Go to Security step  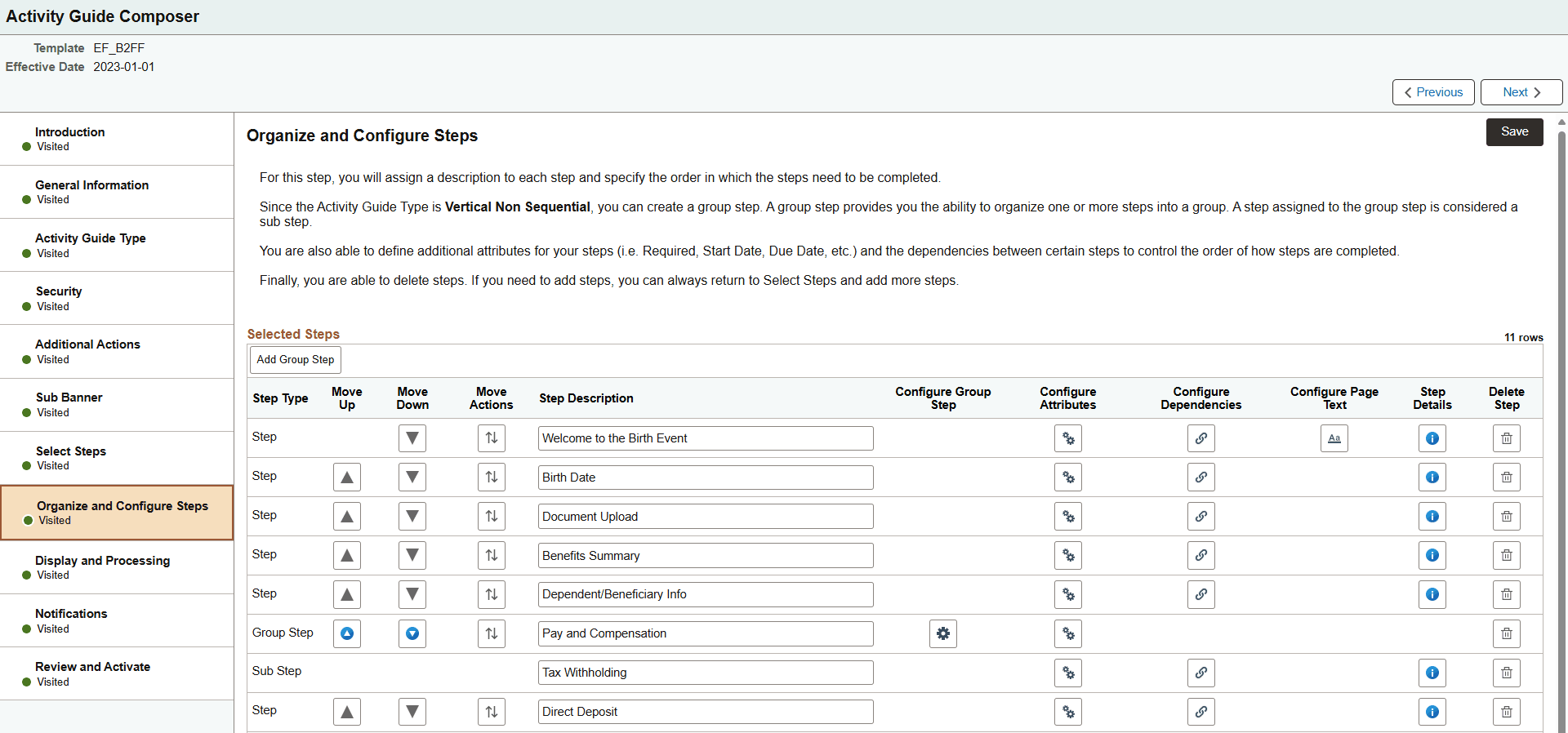coord(117,298)
